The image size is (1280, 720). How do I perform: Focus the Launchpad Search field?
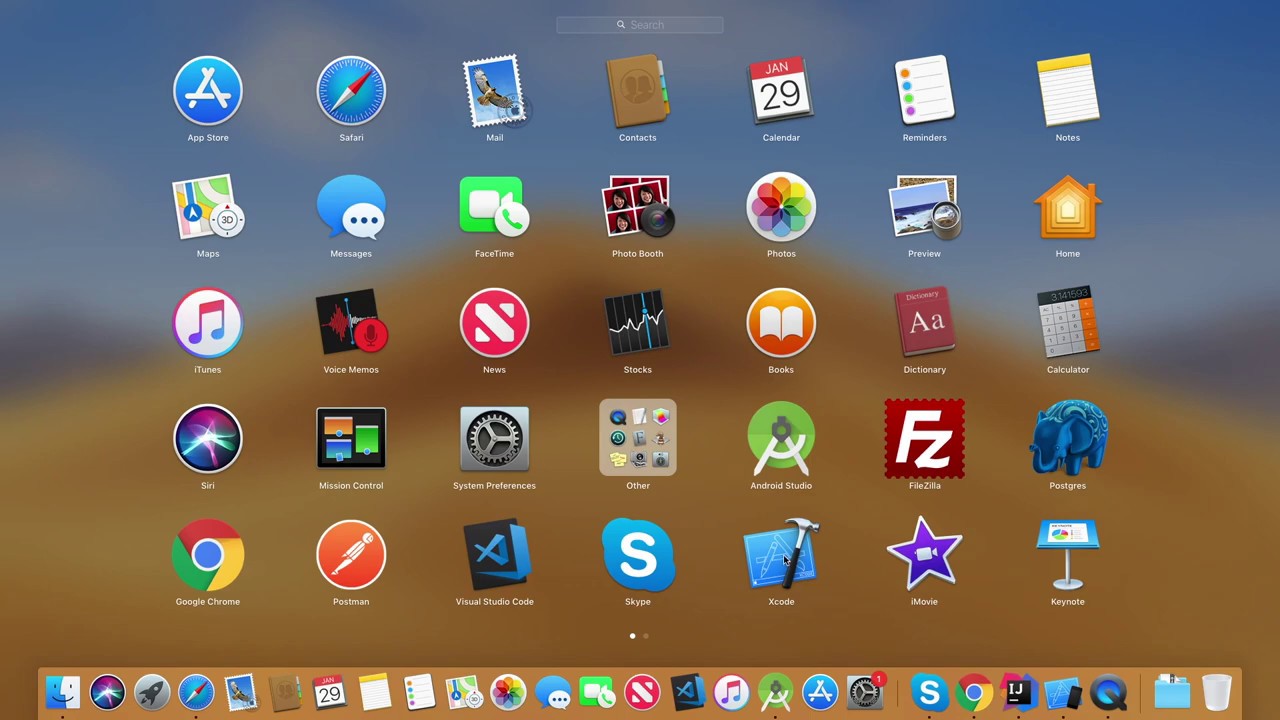pos(640,25)
